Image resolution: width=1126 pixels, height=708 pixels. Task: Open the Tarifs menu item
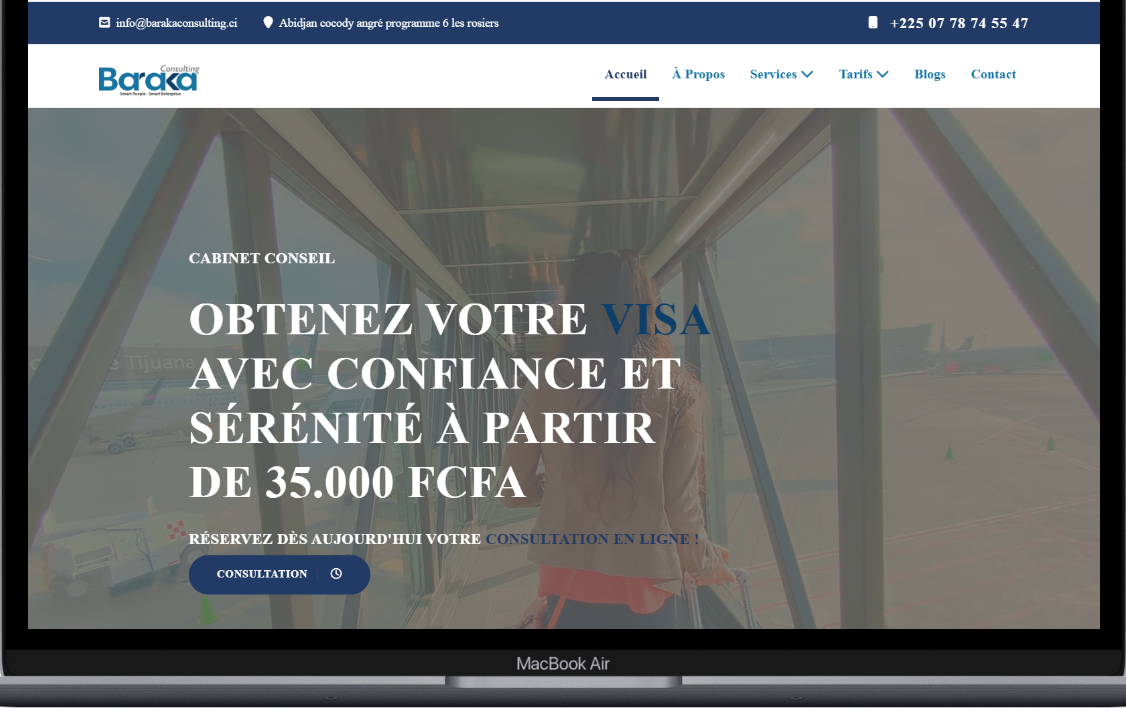tap(855, 74)
